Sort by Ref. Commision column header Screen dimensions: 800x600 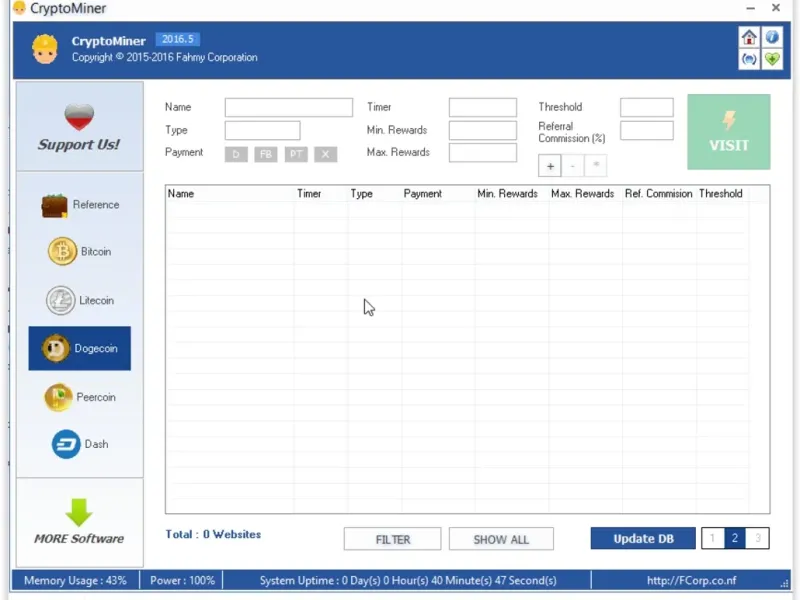(659, 194)
